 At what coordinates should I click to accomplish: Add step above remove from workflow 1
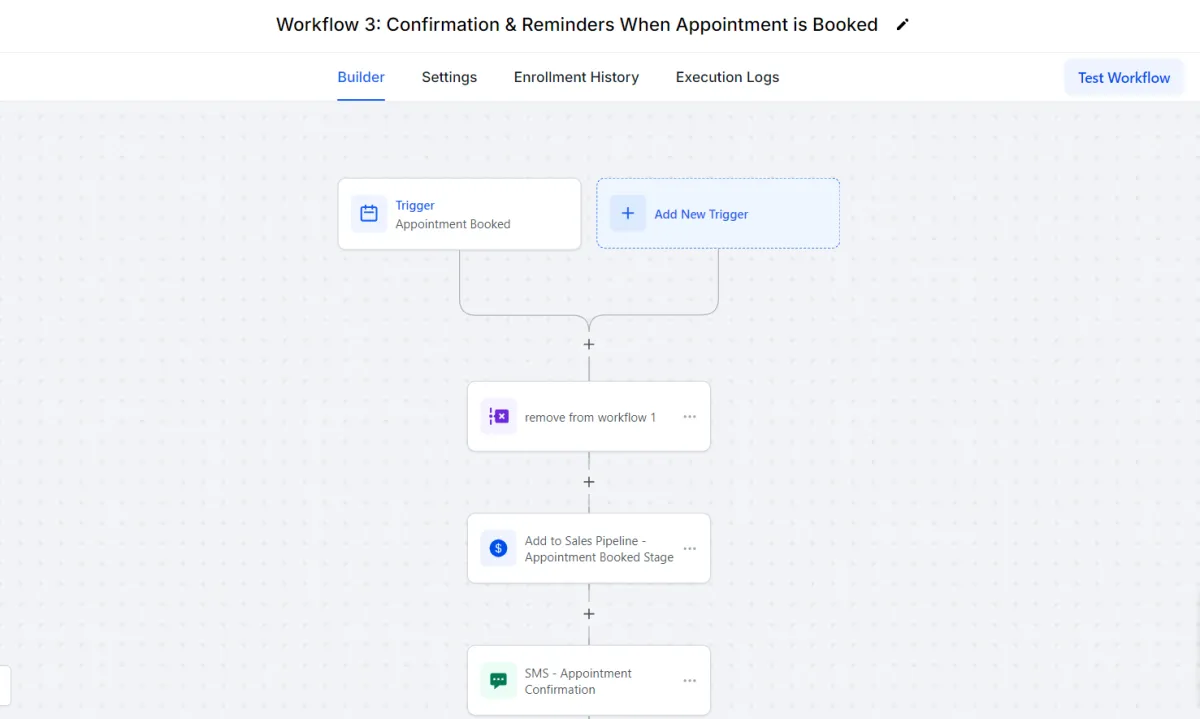[589, 344]
